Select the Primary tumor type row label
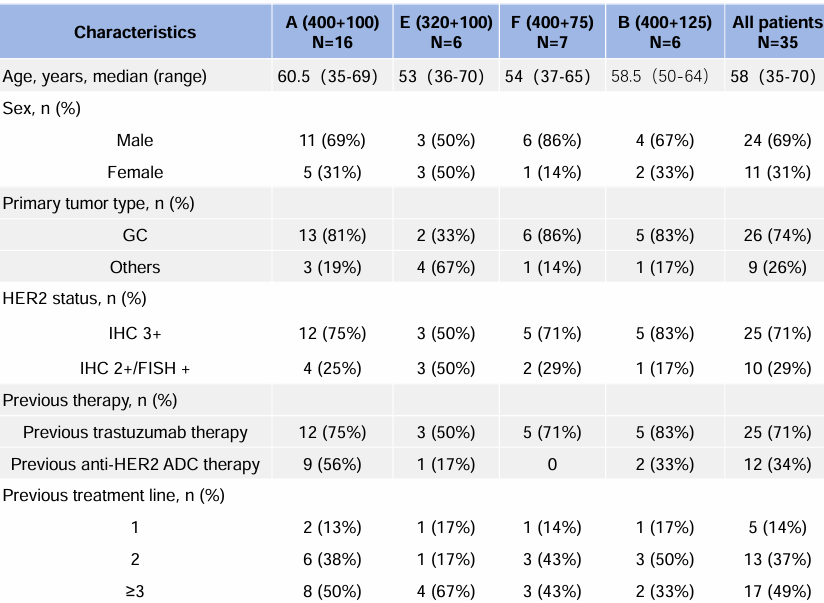This screenshot has width=824, height=603. 98,203
